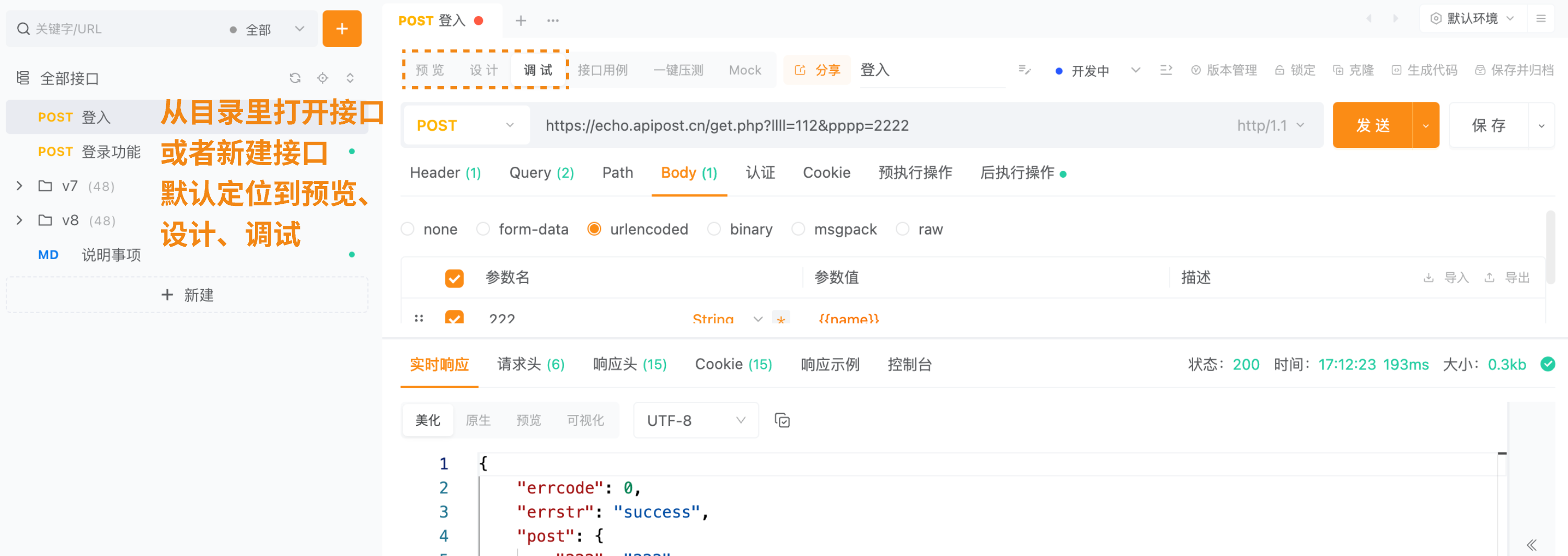Click the 全部接口 list icon

pos(22,78)
